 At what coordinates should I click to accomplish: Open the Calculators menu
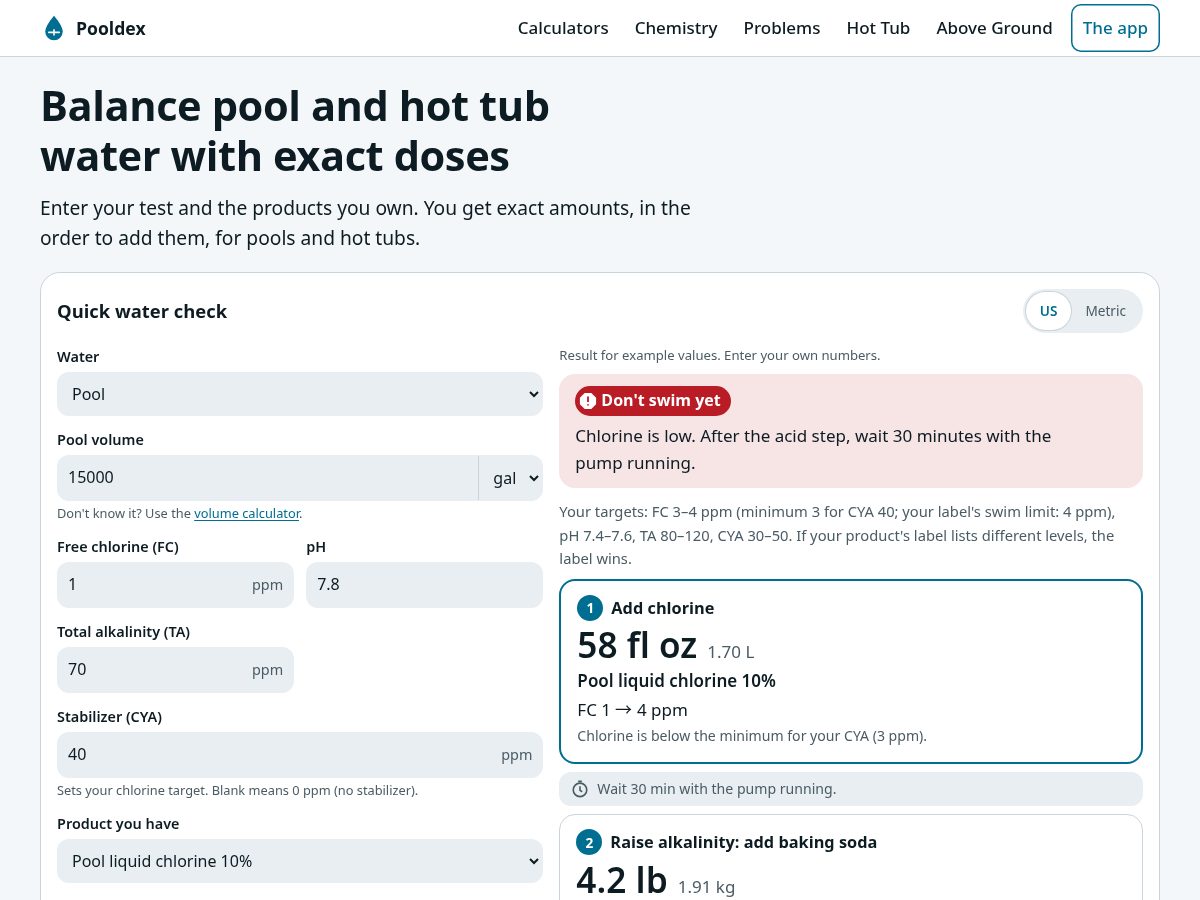[x=563, y=28]
